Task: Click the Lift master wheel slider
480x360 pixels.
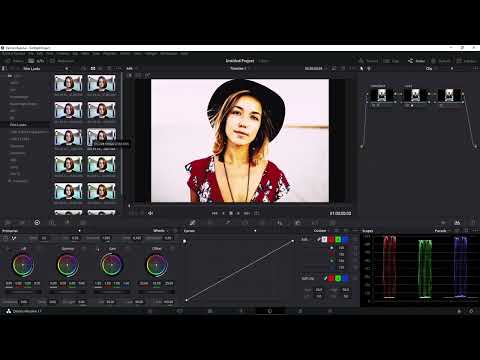Action: point(23,292)
